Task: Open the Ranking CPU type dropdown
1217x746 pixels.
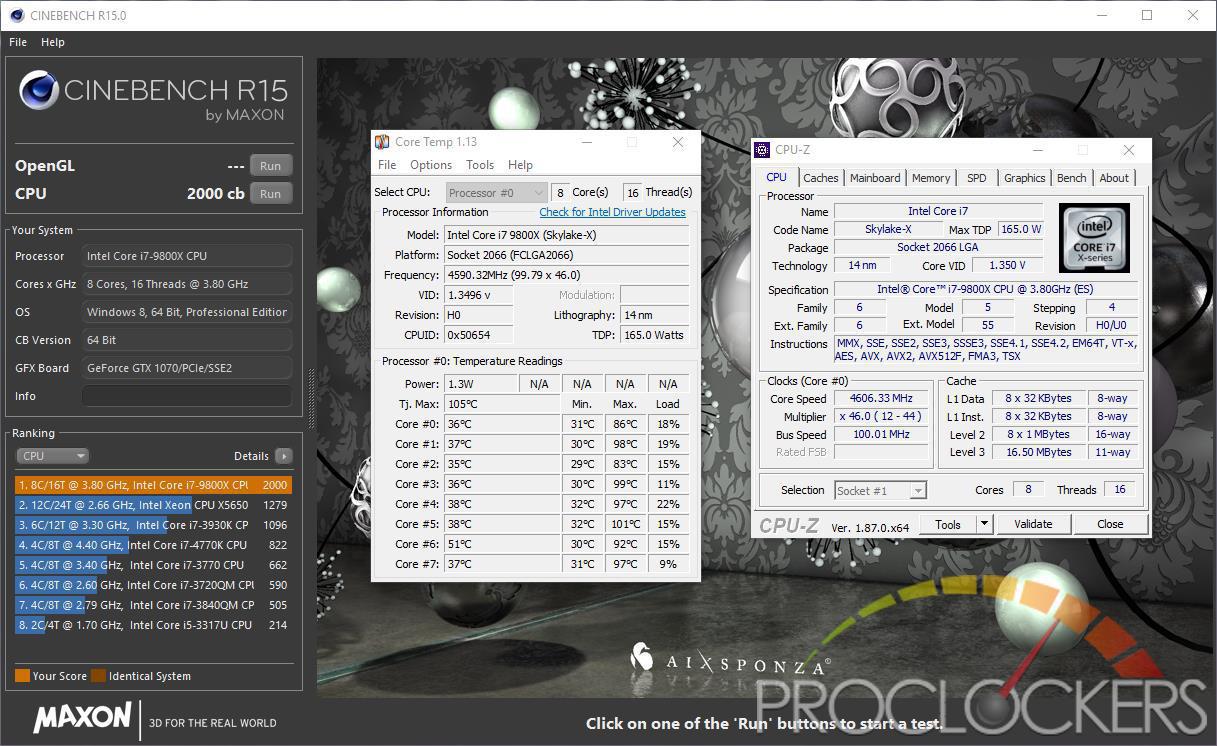Action: (53, 456)
